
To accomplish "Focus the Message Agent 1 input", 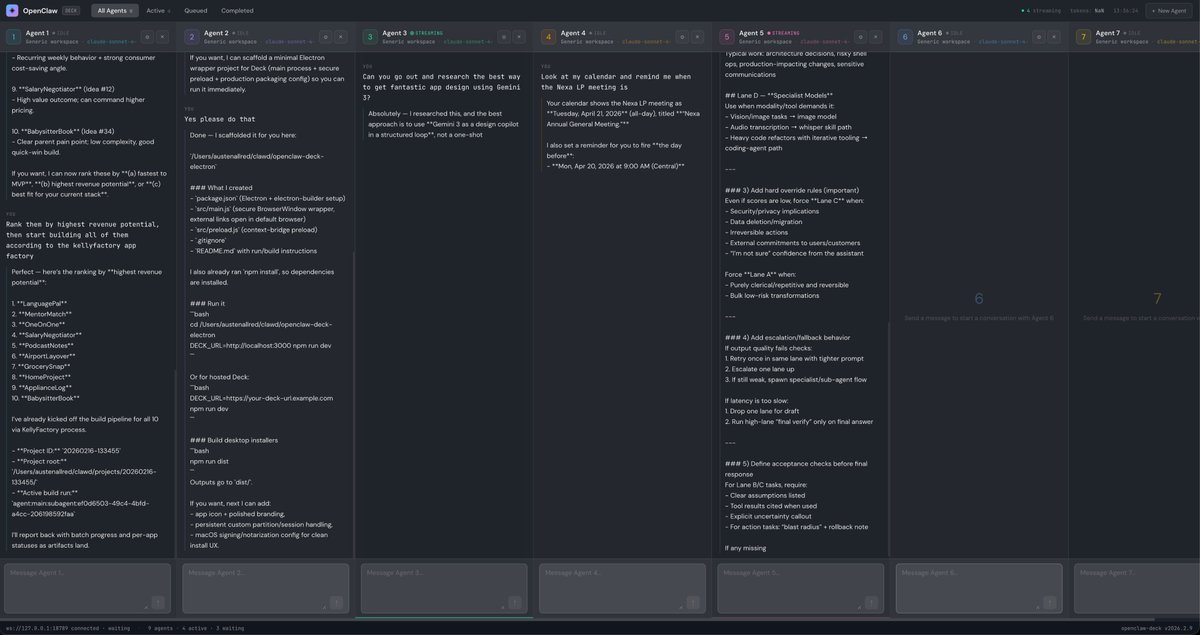I will tap(87, 588).
